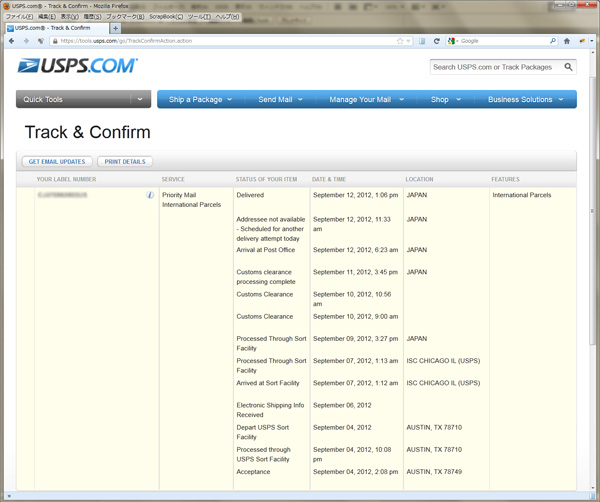Open the 編集(E) menu
The height and width of the screenshot is (502, 600).
(47, 16)
